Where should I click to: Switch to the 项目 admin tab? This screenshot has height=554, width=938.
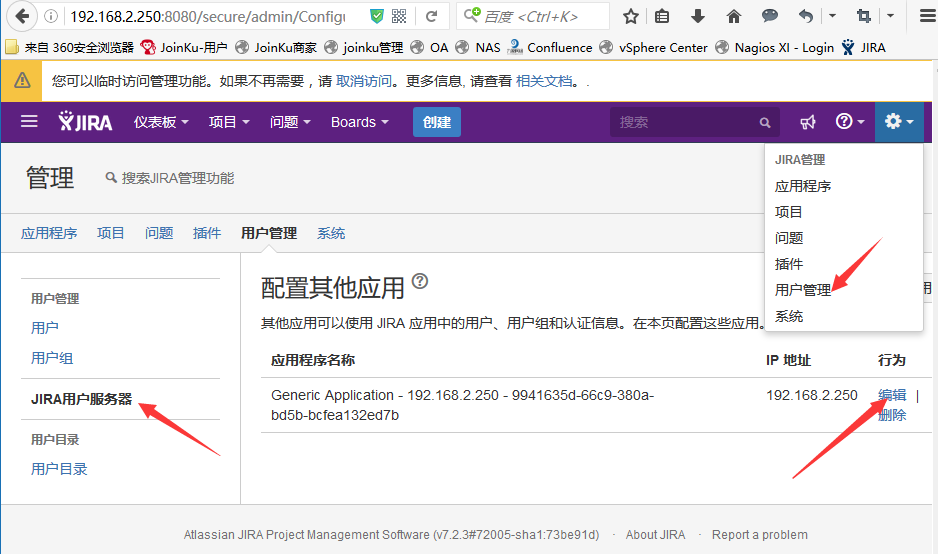(x=111, y=233)
